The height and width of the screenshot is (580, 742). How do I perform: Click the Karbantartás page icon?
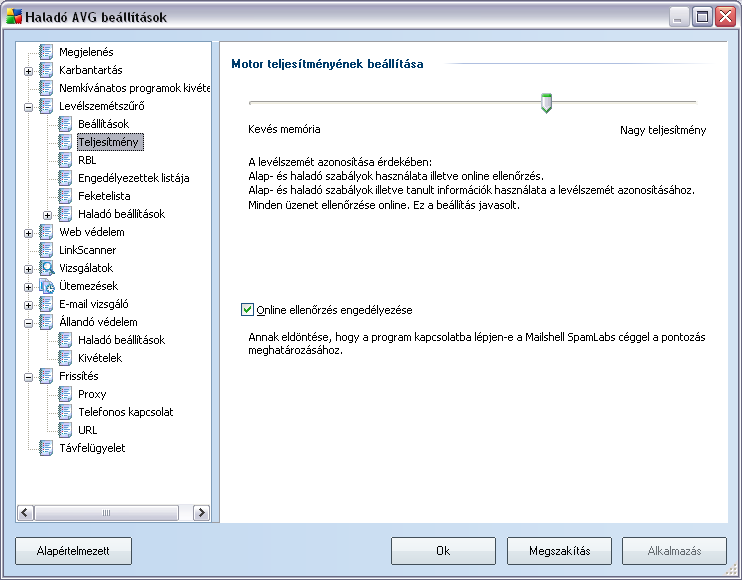(x=46, y=70)
